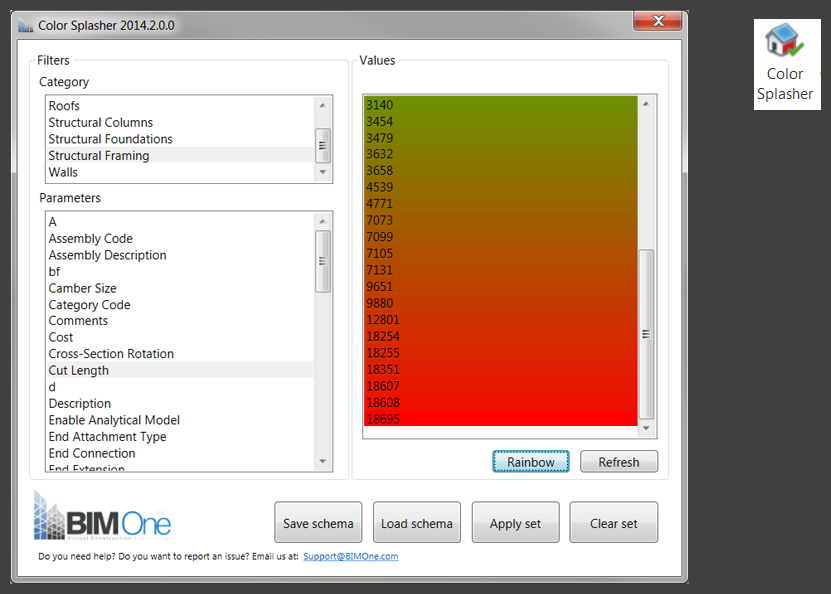
Task: Click the 18695 red value swatch
Action: pyautogui.click(x=500, y=419)
